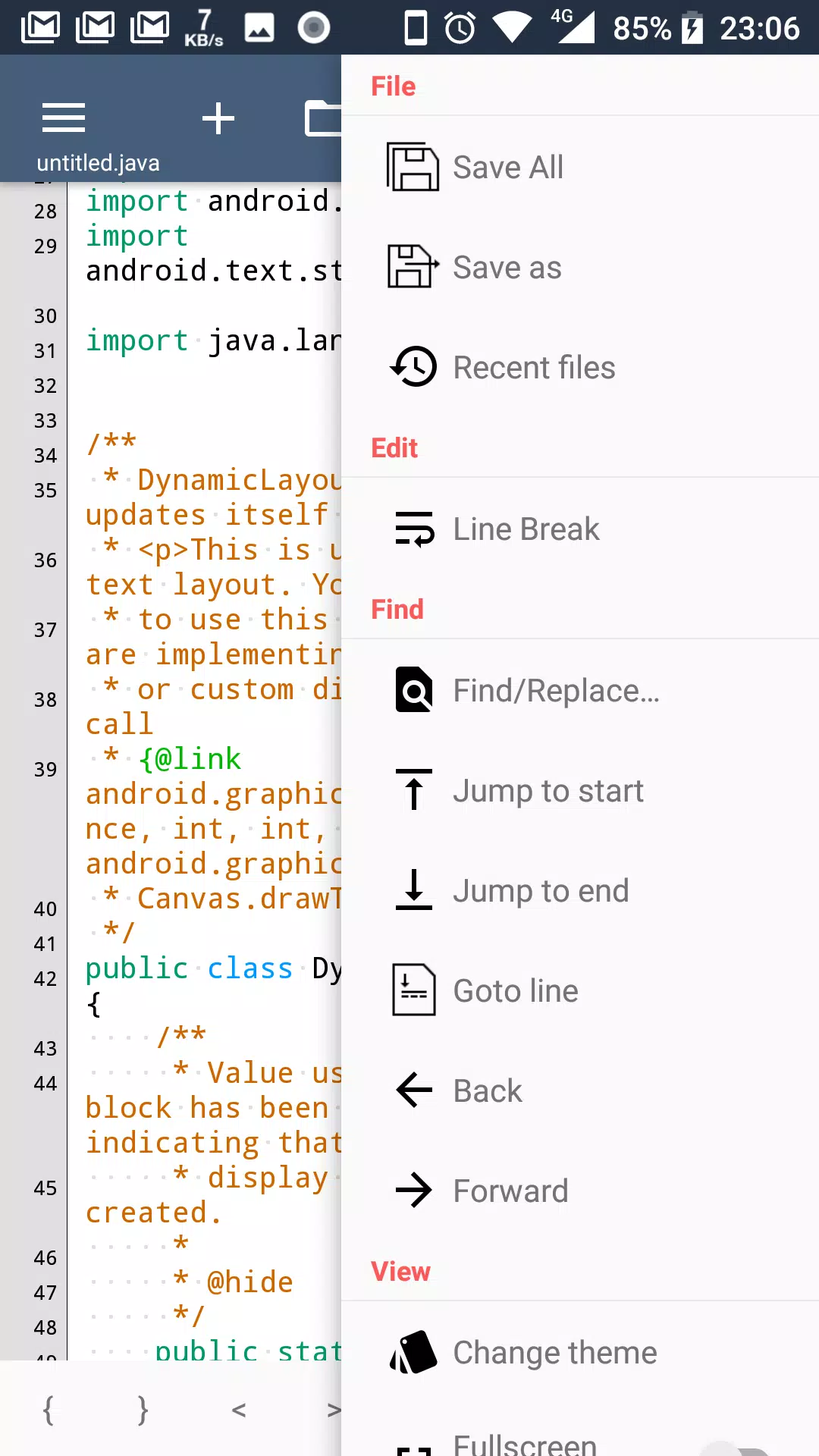Tap the Jump to end arrow icon
819x1456 pixels.
414,890
